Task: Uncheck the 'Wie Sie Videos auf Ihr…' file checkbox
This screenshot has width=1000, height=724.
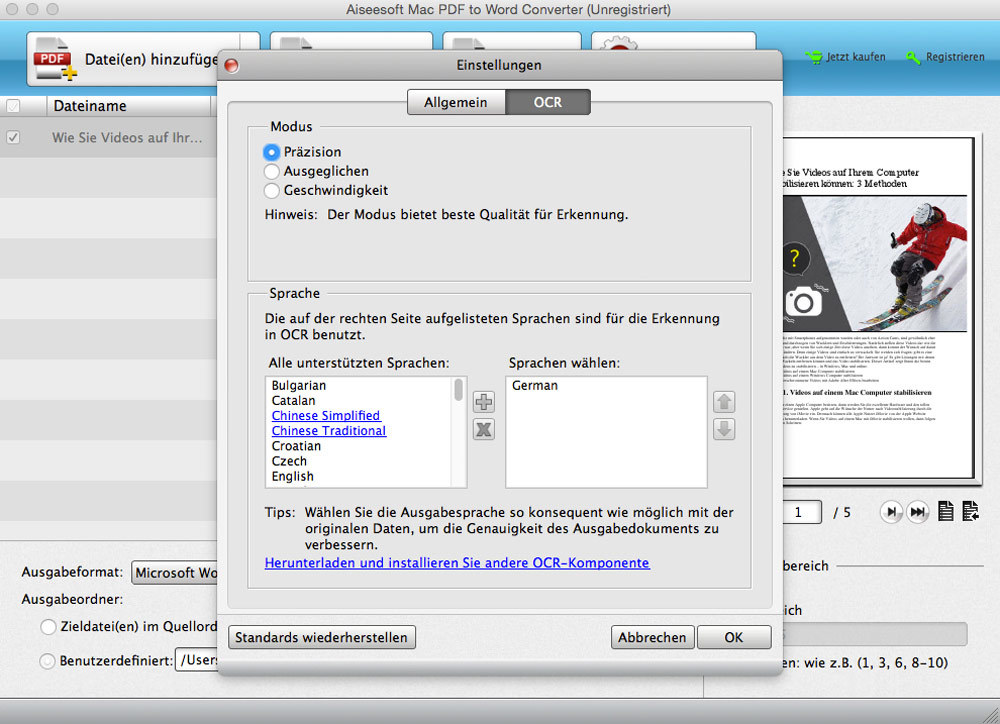Action: 13,137
